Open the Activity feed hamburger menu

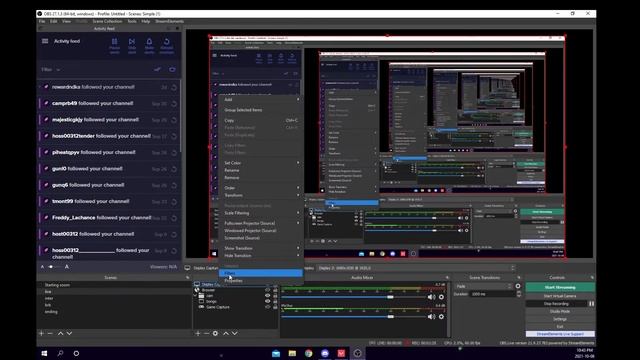[45, 41]
